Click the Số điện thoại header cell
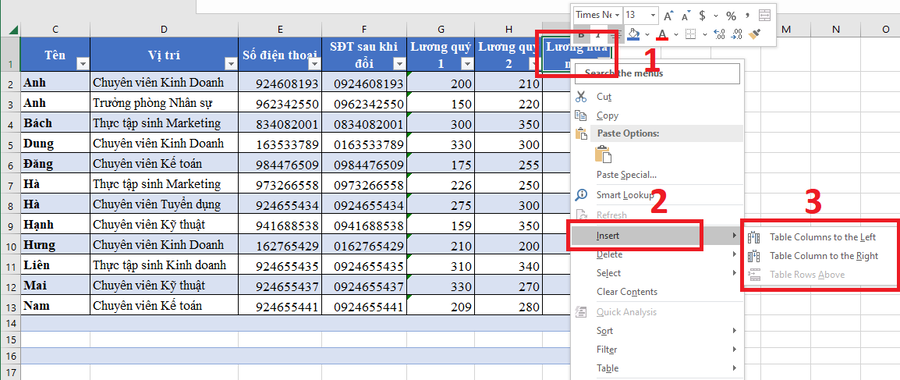 click(280, 55)
